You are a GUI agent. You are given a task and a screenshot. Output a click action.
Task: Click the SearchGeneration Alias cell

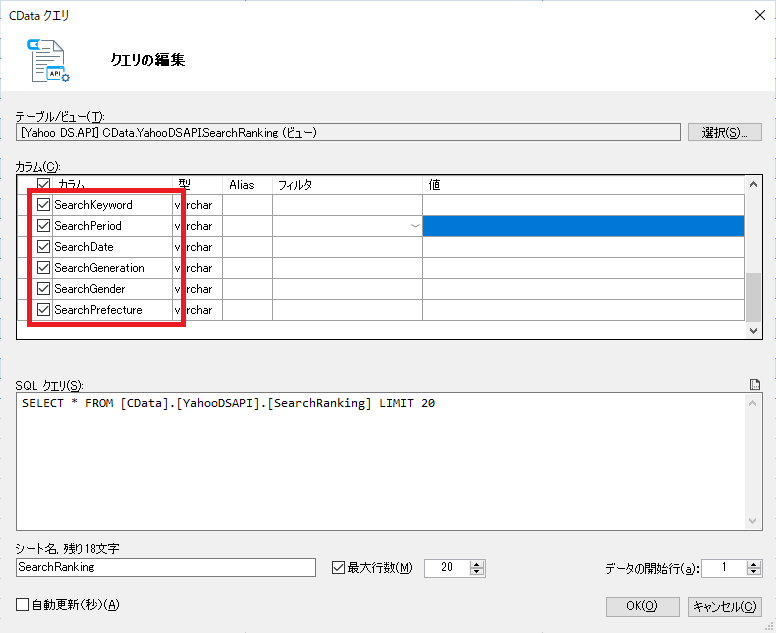pos(247,268)
